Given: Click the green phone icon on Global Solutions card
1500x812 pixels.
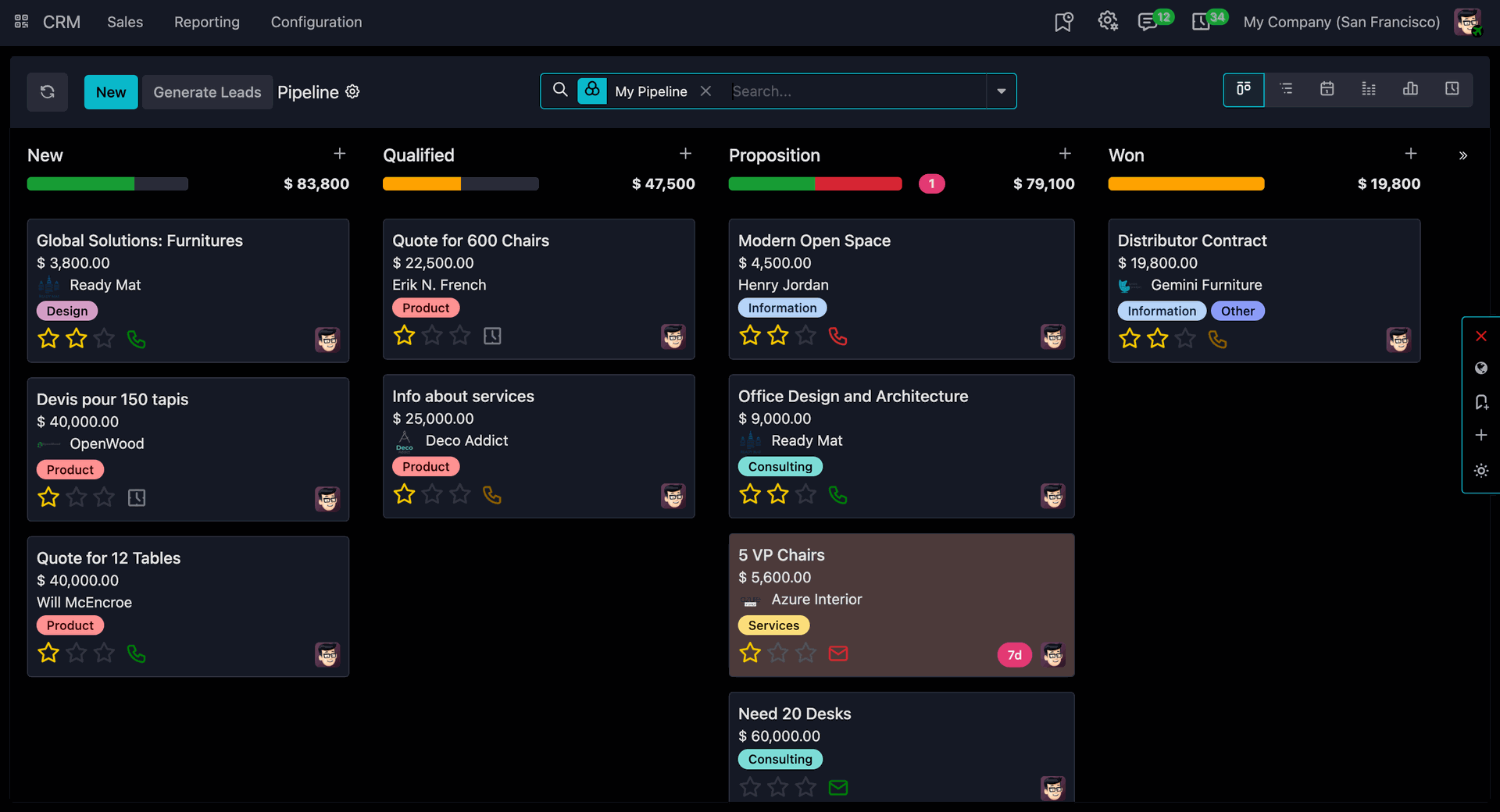Looking at the screenshot, I should coord(137,339).
